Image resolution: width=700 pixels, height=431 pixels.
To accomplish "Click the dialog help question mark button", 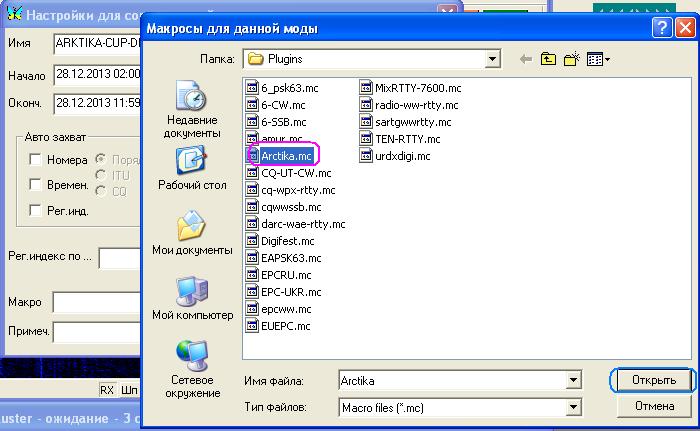I will point(662,28).
